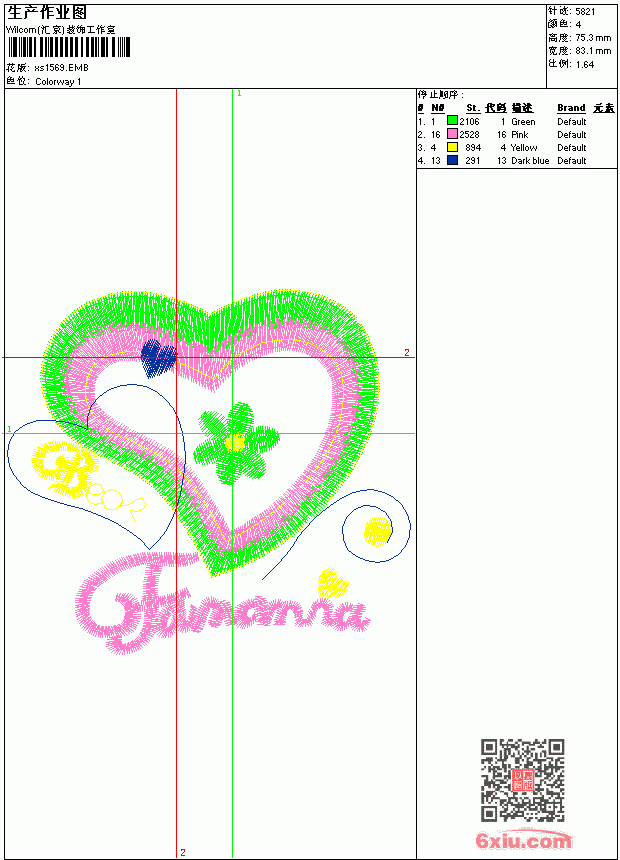Click the yellow color swatch in list
The height and width of the screenshot is (860, 620).
(x=452, y=147)
